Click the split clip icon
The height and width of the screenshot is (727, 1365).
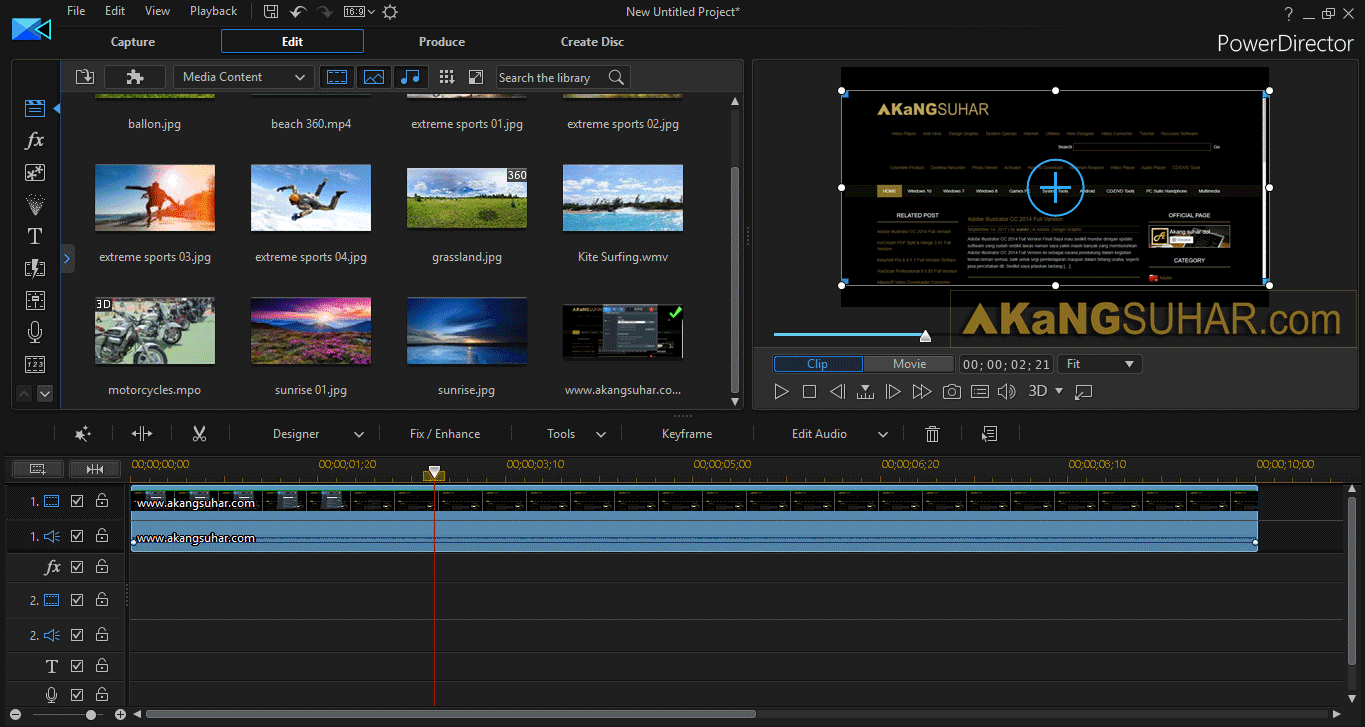142,434
